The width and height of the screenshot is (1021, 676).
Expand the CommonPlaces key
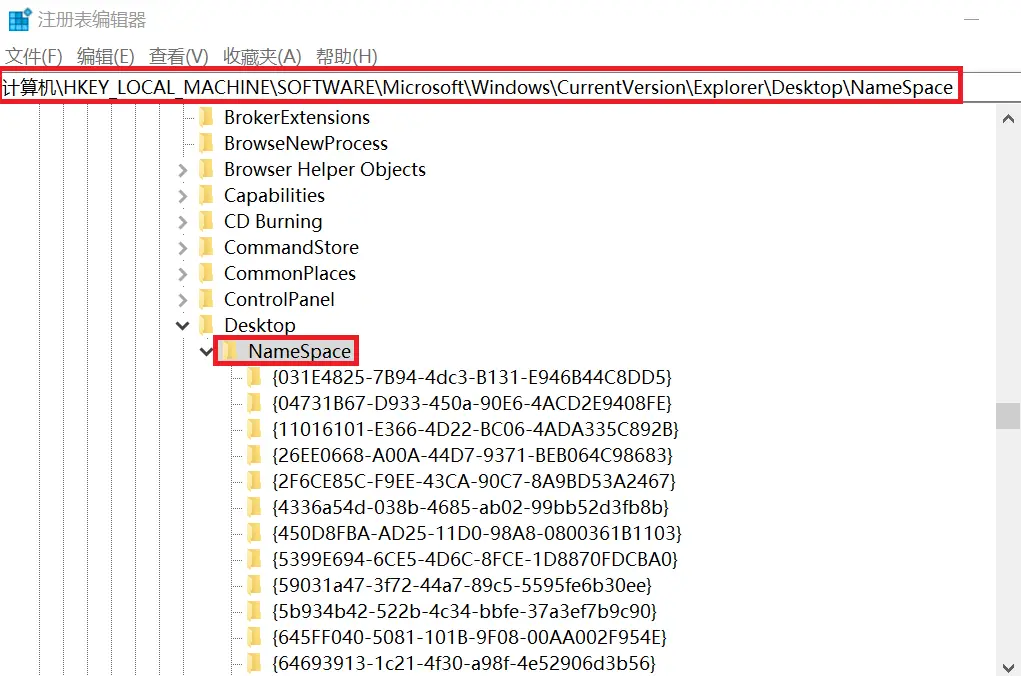(x=183, y=274)
